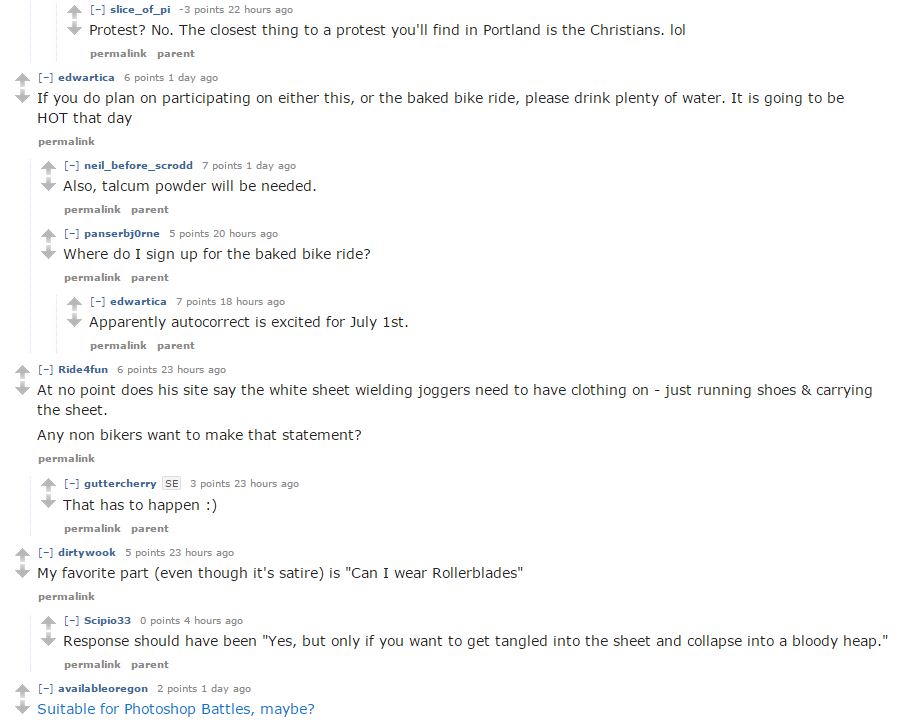Screen dimensions: 921x723
Task: Open neil_before_scrodd's user profile
Action: 138,166
